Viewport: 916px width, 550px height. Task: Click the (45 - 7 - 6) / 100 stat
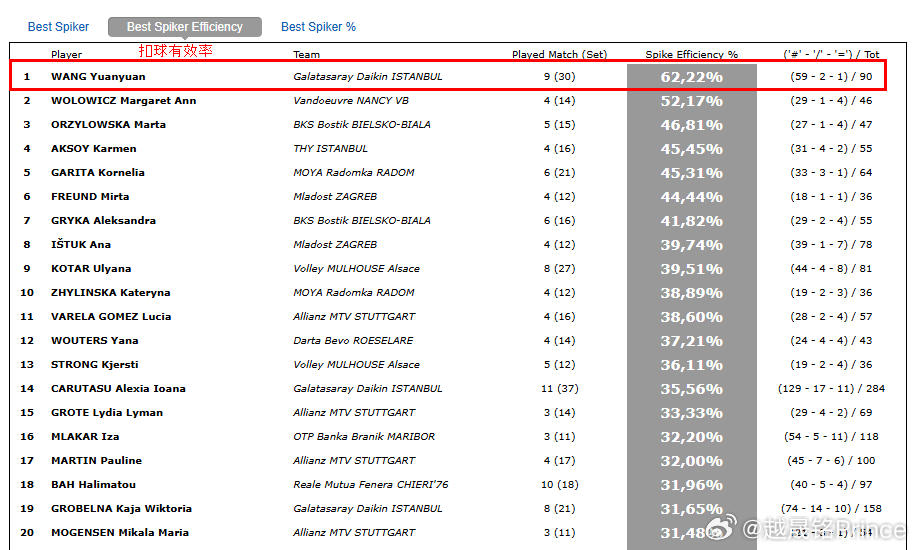pos(831,460)
